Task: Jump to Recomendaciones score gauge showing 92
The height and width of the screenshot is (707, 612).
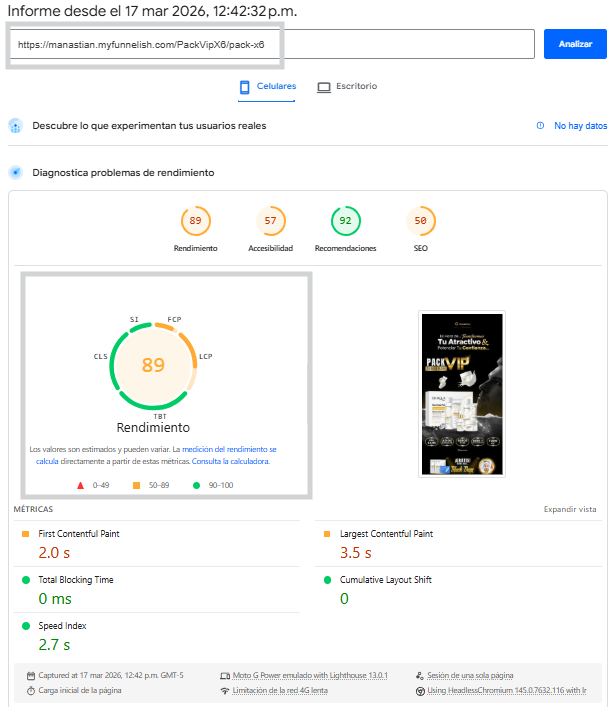Action: point(345,220)
